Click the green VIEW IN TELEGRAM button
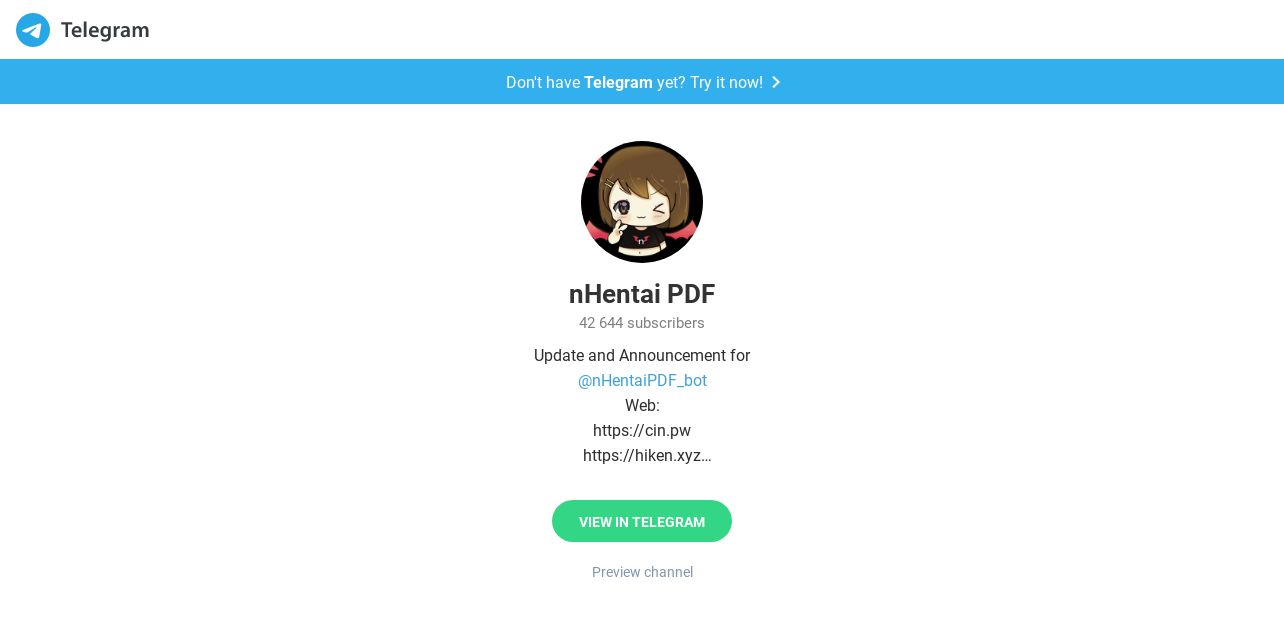Image resolution: width=1284 pixels, height=642 pixels. tap(642, 521)
